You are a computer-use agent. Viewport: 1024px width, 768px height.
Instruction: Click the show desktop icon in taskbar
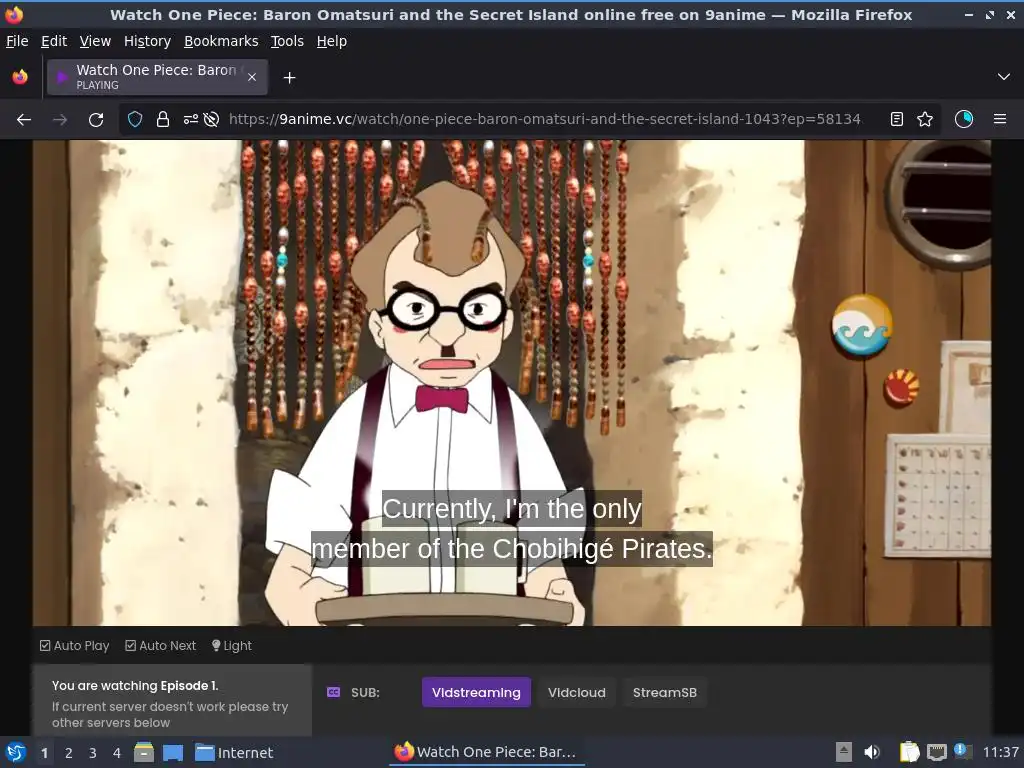pyautogui.click(x=172, y=753)
